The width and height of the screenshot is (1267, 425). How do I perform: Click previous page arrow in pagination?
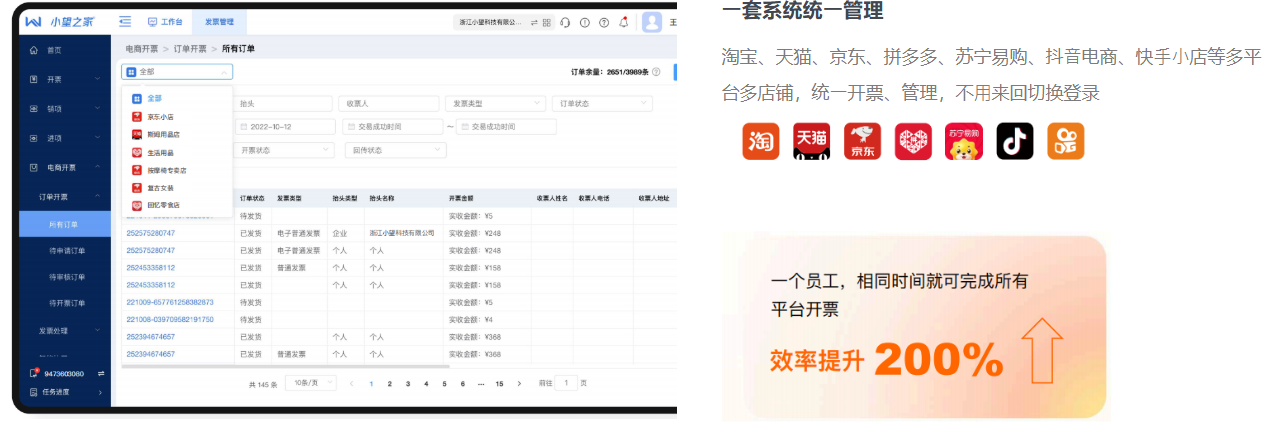pos(352,383)
